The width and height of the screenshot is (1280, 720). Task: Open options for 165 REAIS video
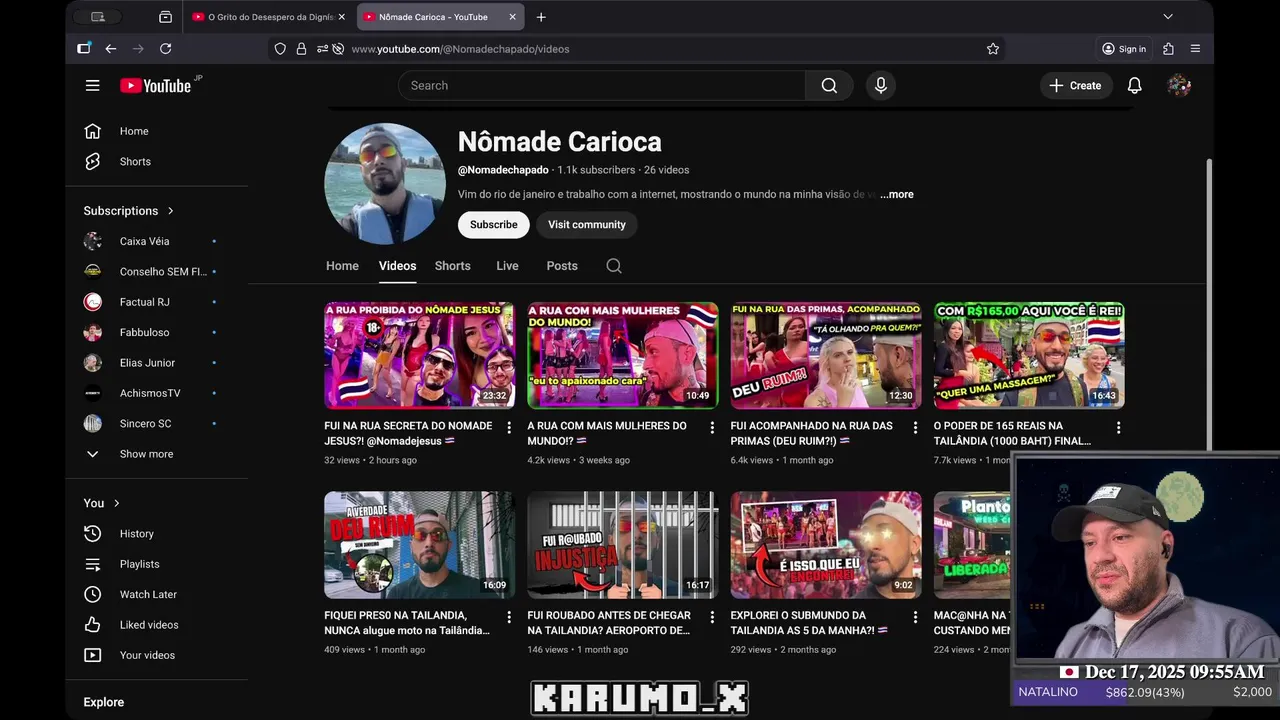coord(1118,427)
